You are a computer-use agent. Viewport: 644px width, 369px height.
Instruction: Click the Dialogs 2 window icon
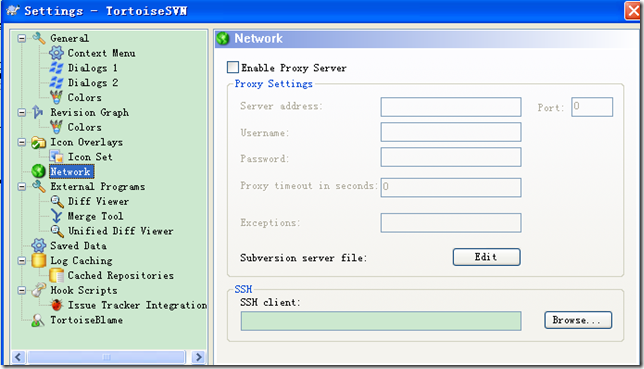[56, 83]
